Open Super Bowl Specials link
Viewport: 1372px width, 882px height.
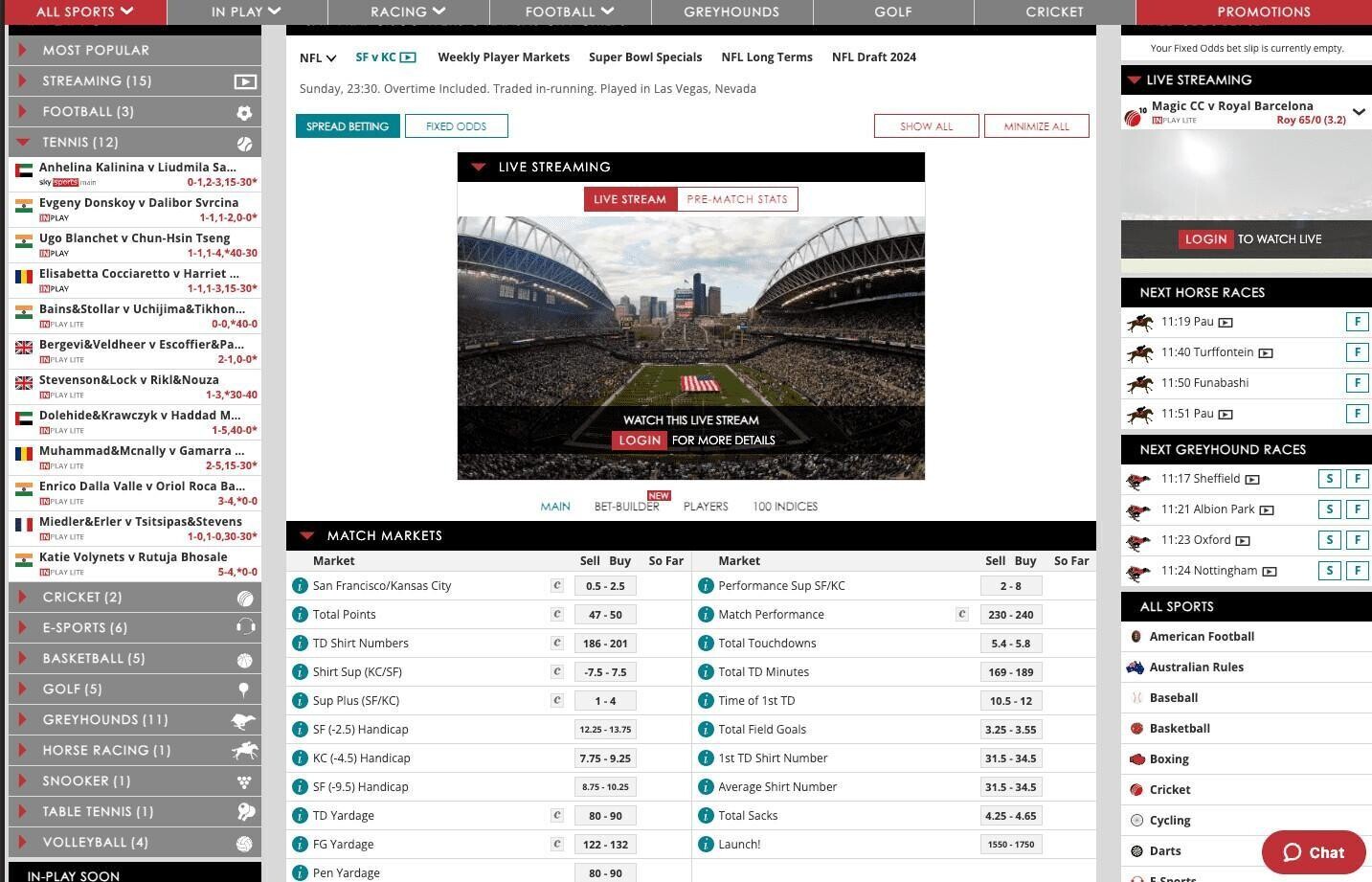[x=645, y=57]
